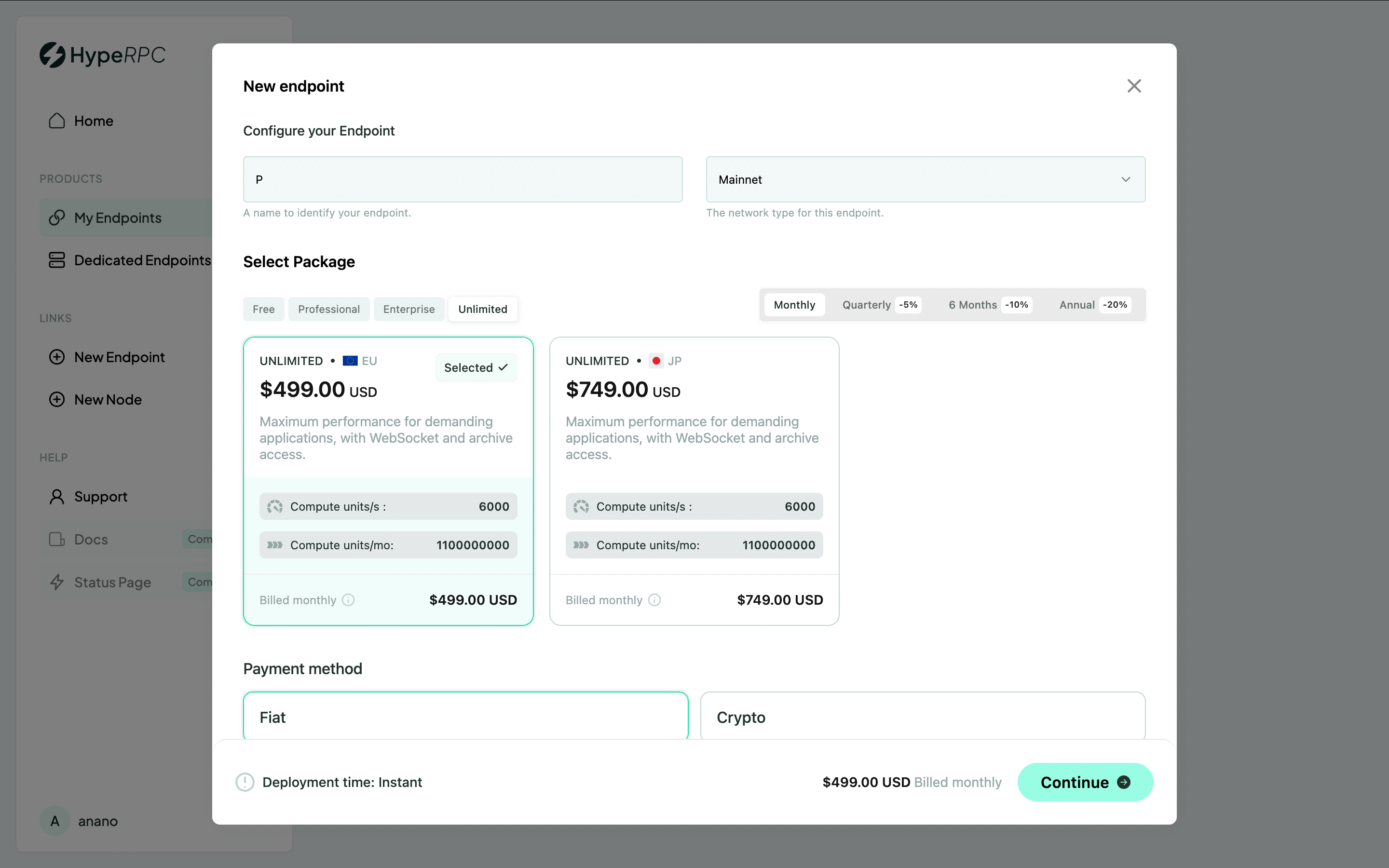Image resolution: width=1389 pixels, height=868 pixels.
Task: Click the endpoint name input field
Action: 463,180
